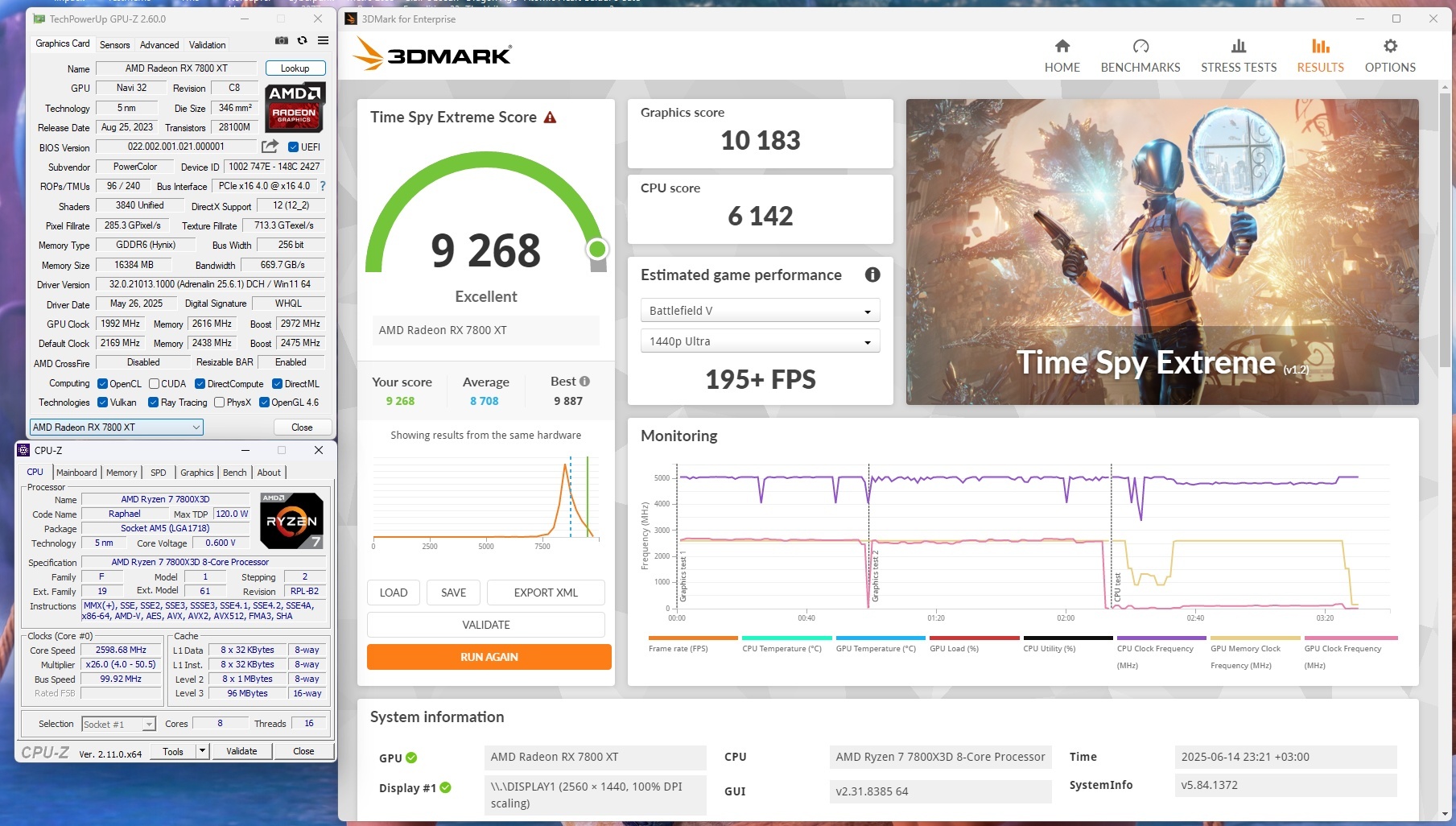Open the CPU-Z About tab
The image size is (1456, 826).
269,473
